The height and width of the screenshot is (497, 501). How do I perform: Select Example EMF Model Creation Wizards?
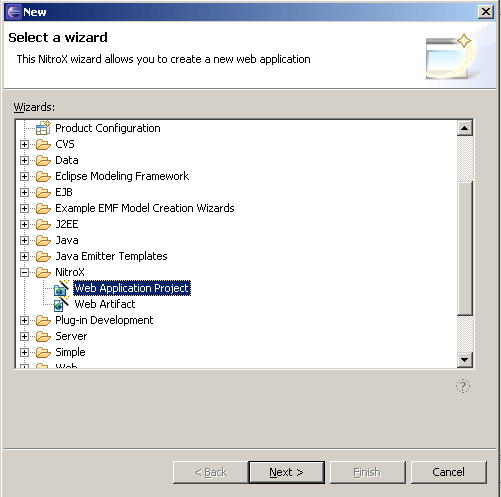pyautogui.click(x=145, y=208)
